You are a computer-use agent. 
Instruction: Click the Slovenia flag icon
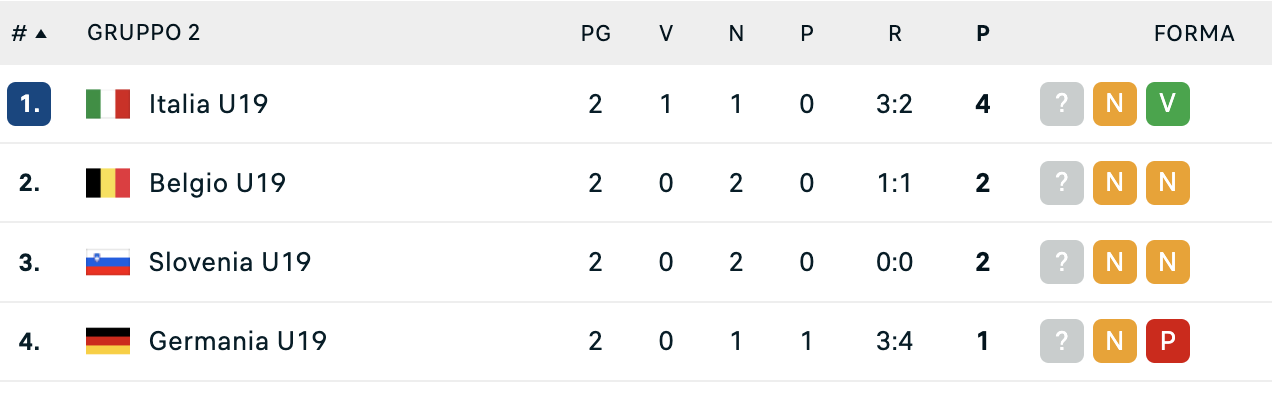[108, 263]
